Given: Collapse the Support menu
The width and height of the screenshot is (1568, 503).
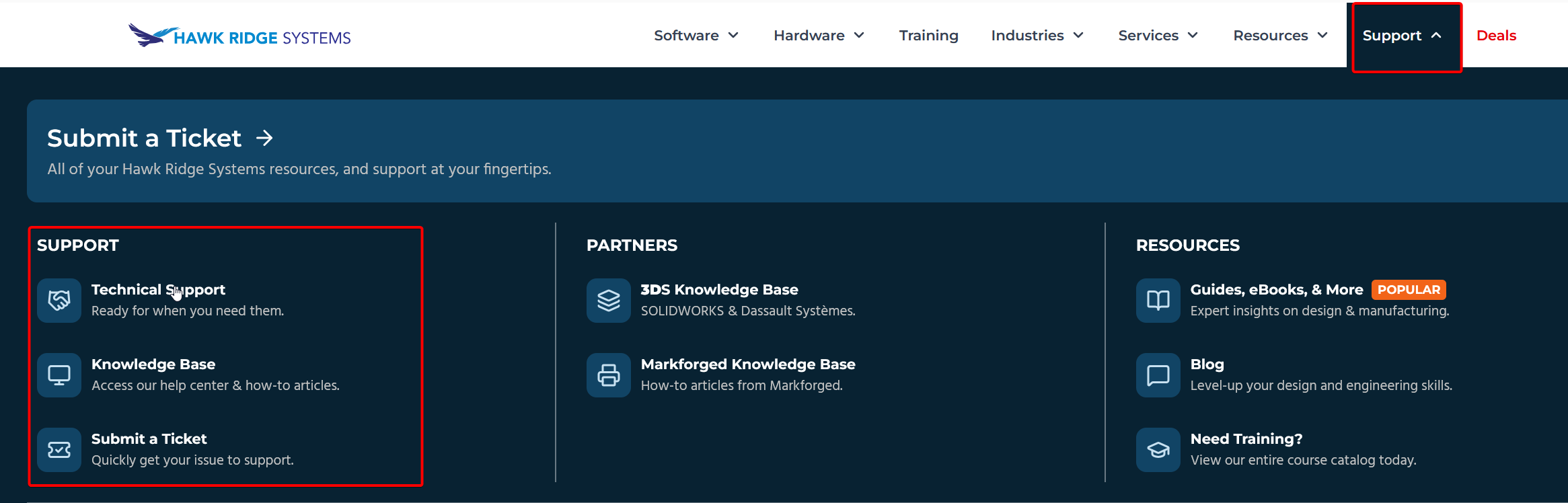Looking at the screenshot, I should (1403, 36).
